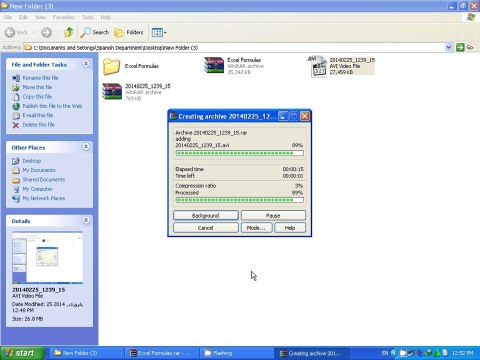Select the Excel Formulas WinRAR archive icon

pyautogui.click(x=214, y=65)
